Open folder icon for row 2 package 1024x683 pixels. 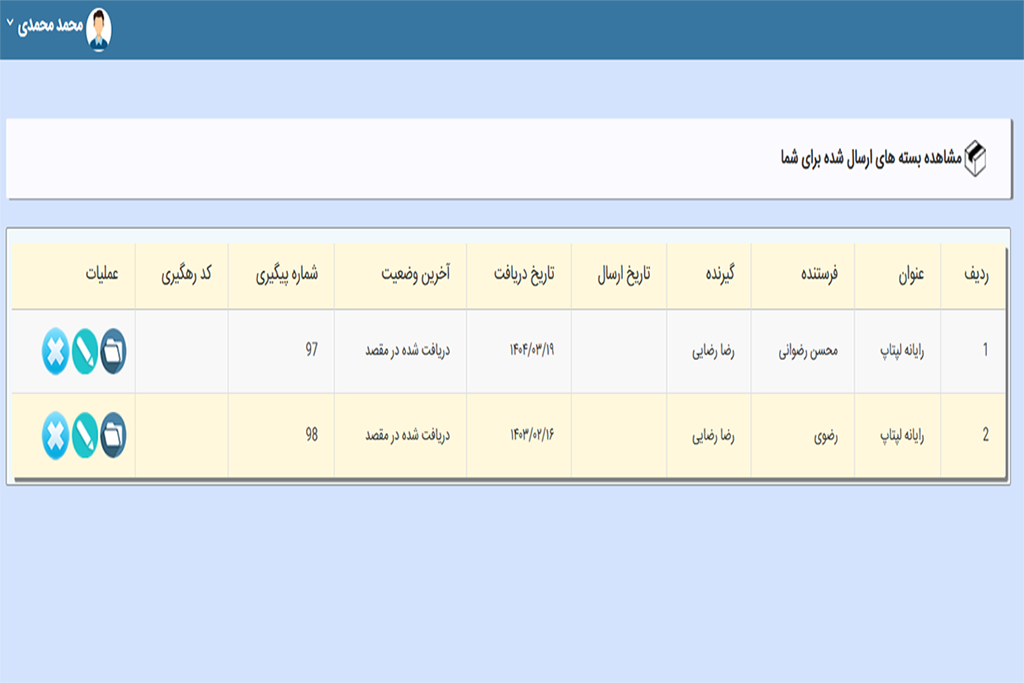[x=114, y=435]
